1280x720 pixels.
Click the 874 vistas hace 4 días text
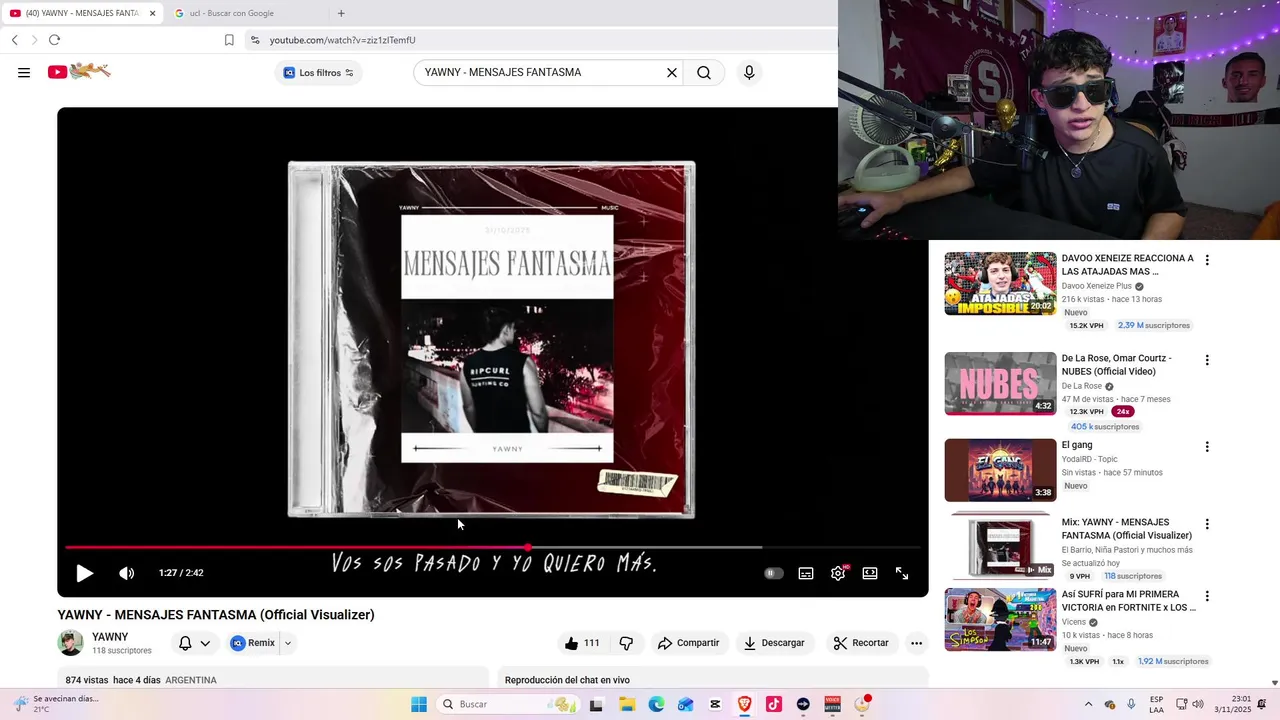coord(113,680)
